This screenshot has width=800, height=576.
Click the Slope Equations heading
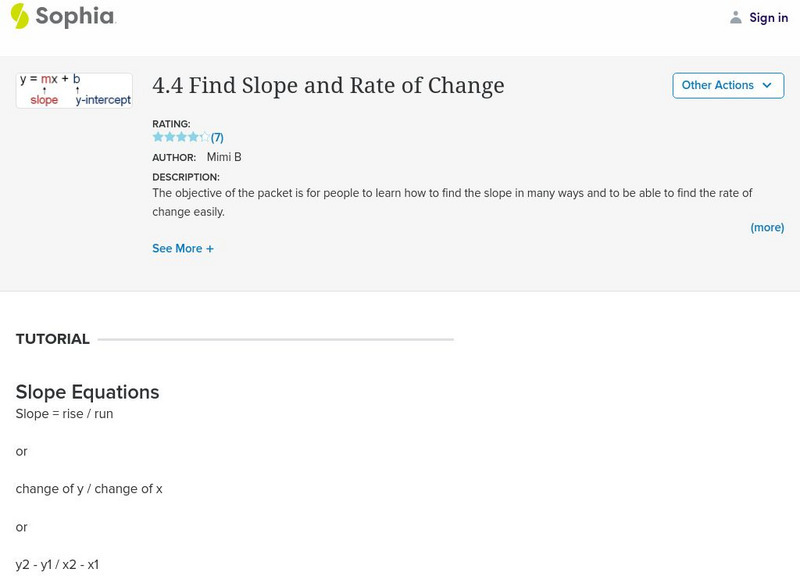[x=87, y=392]
